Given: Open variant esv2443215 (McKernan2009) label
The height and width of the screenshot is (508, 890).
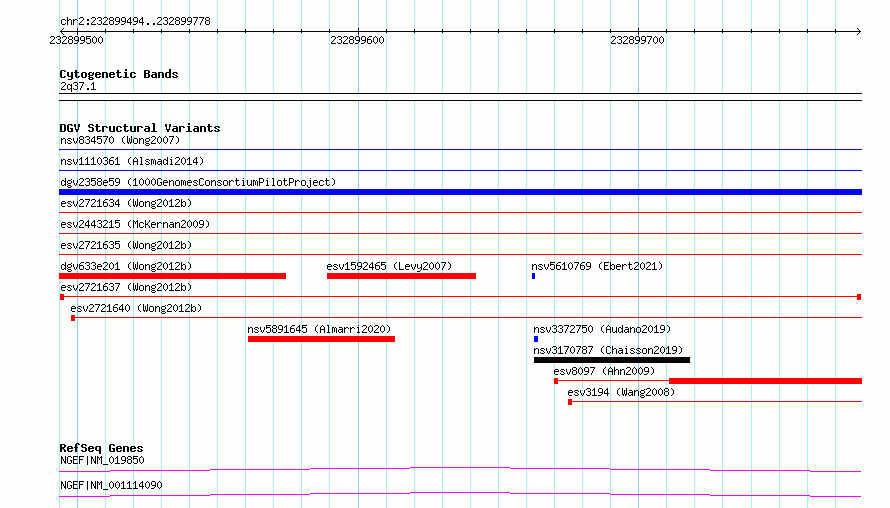Looking at the screenshot, I should [x=135, y=224].
